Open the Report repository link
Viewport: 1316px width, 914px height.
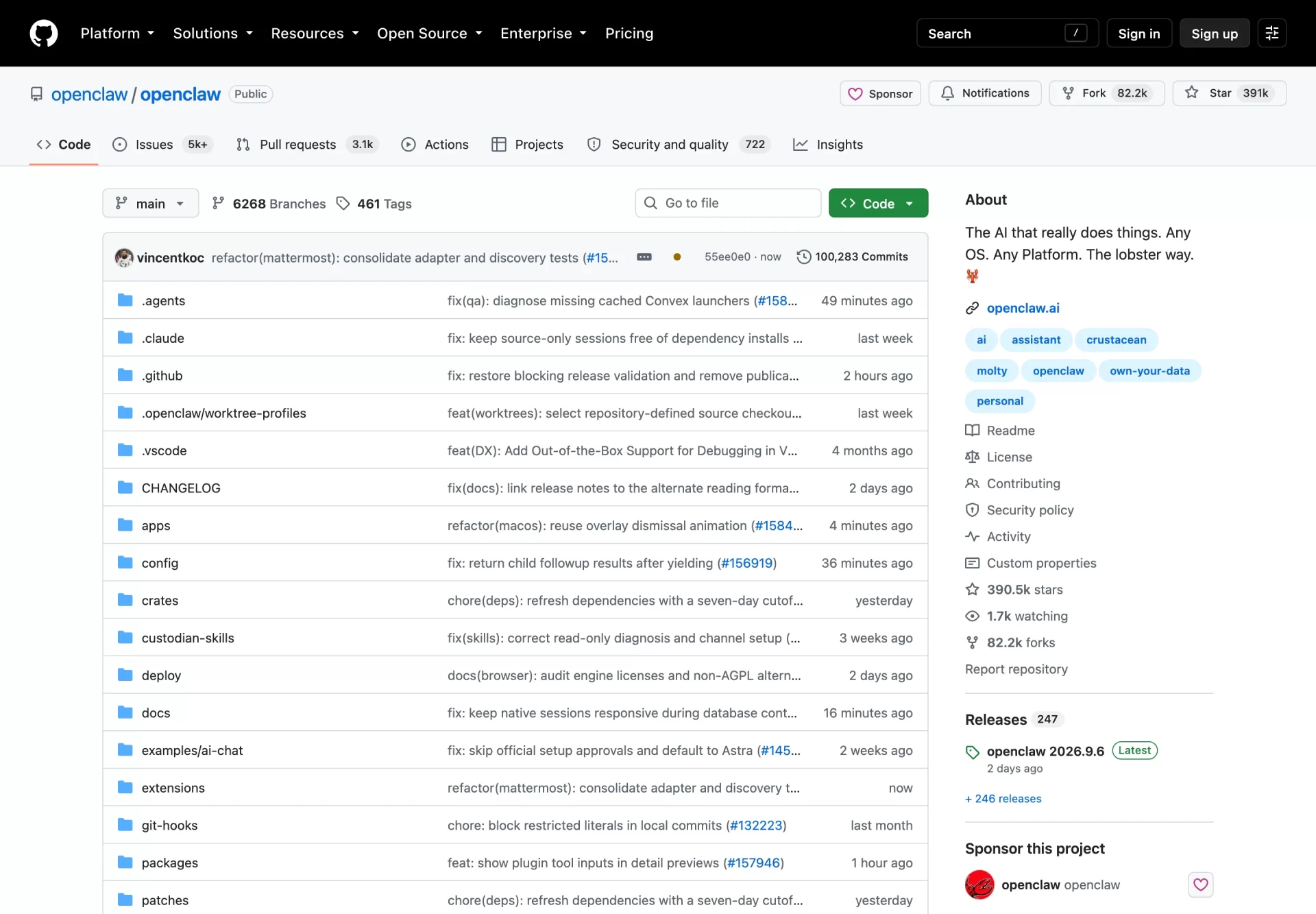point(1016,669)
